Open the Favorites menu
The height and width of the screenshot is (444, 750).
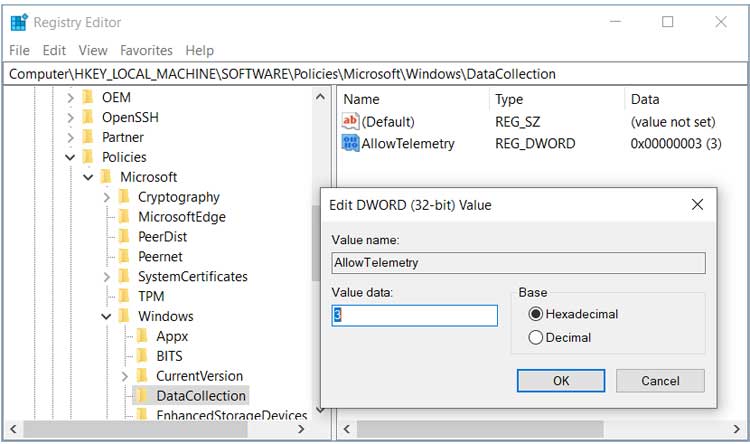146,50
